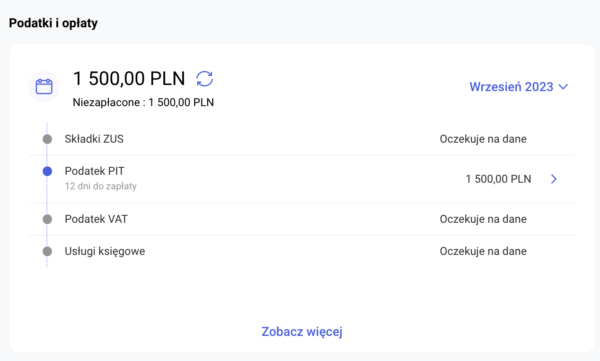Viewport: 600px width, 361px height.
Task: Click Oczekuje na dane status for Podatek VAT
Action: (x=483, y=219)
